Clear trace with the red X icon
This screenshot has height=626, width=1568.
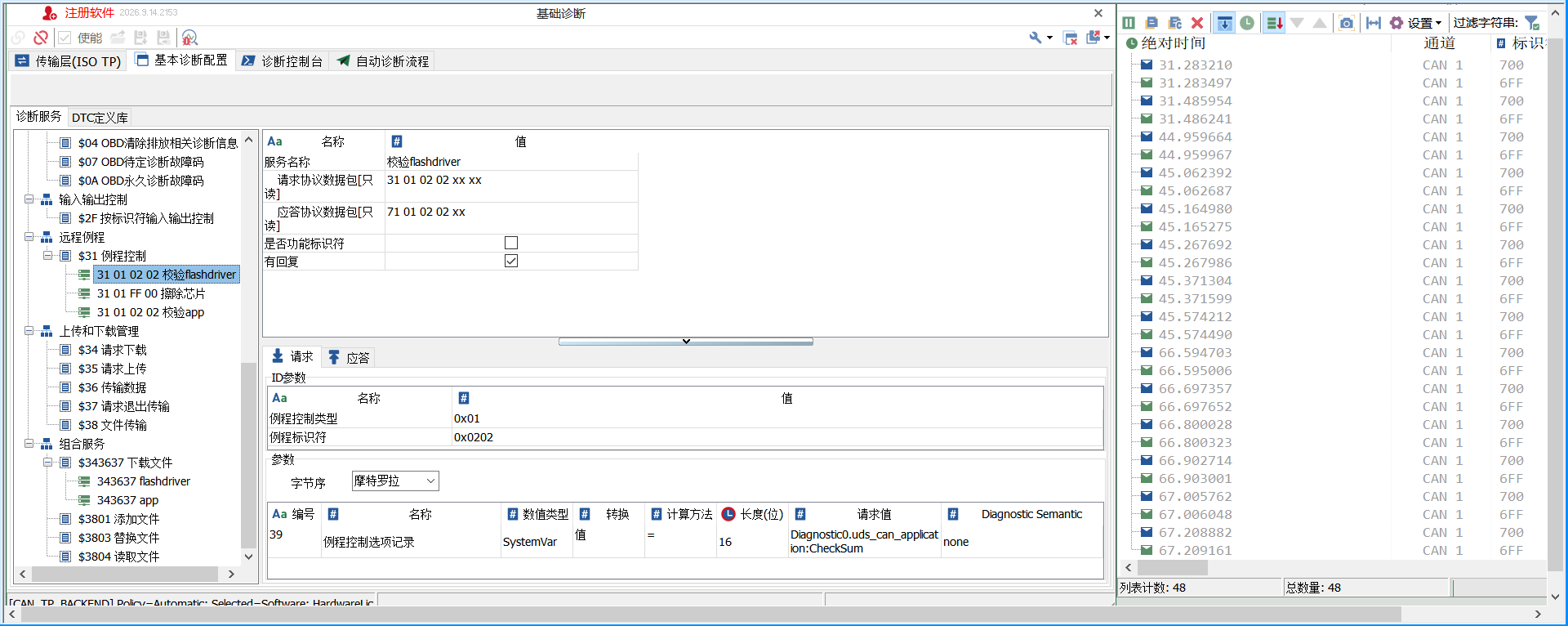pos(1197,23)
